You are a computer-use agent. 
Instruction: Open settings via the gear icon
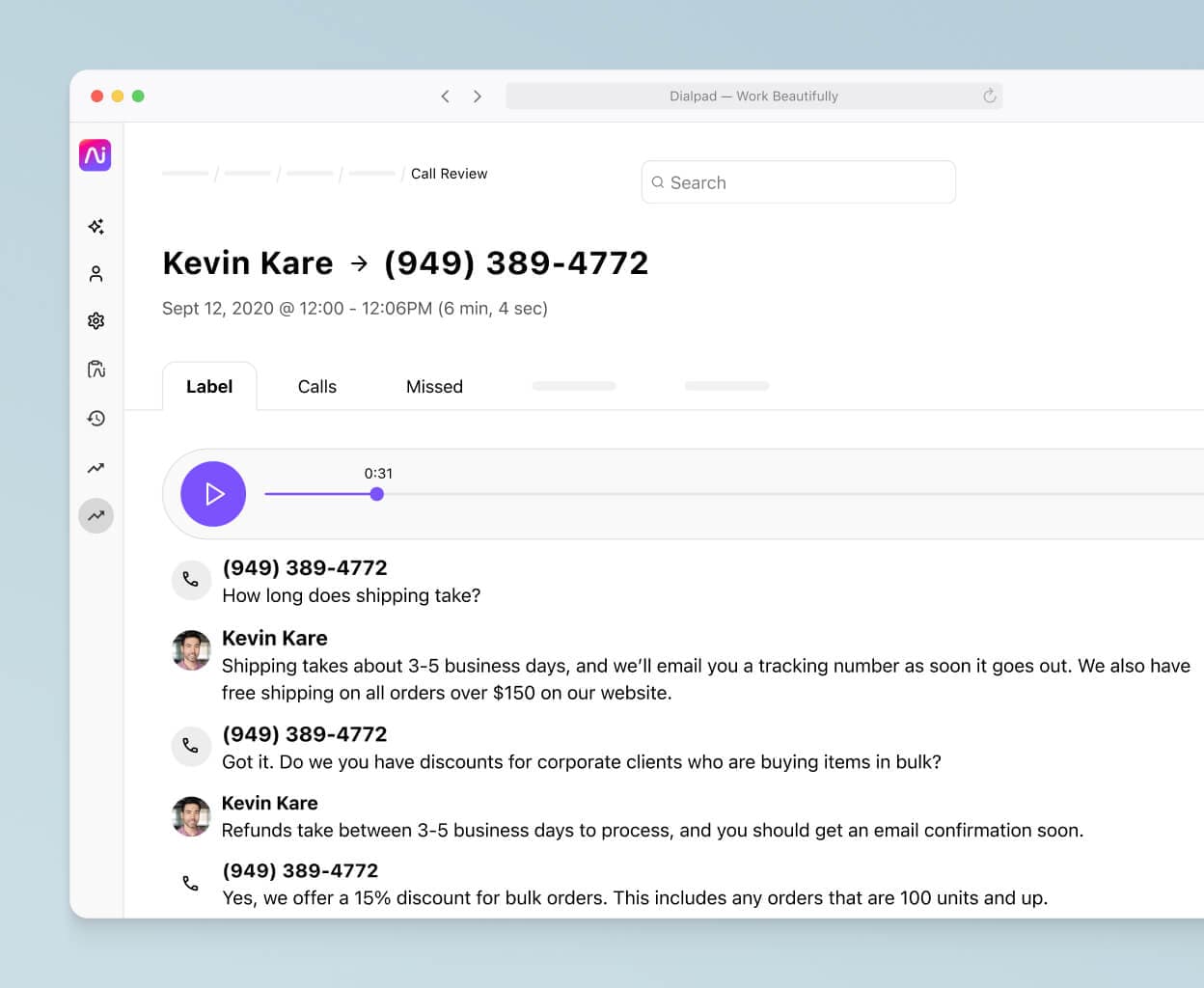tap(96, 320)
